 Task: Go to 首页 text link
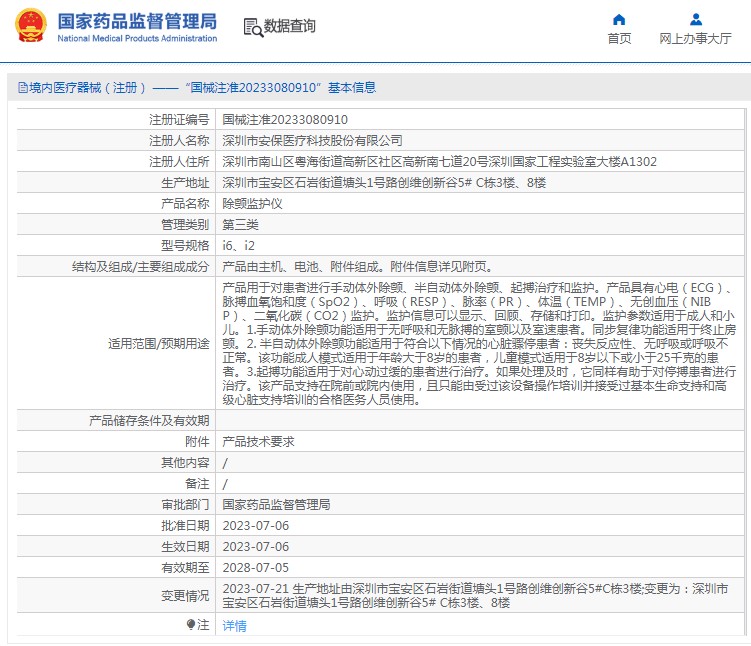(619, 38)
